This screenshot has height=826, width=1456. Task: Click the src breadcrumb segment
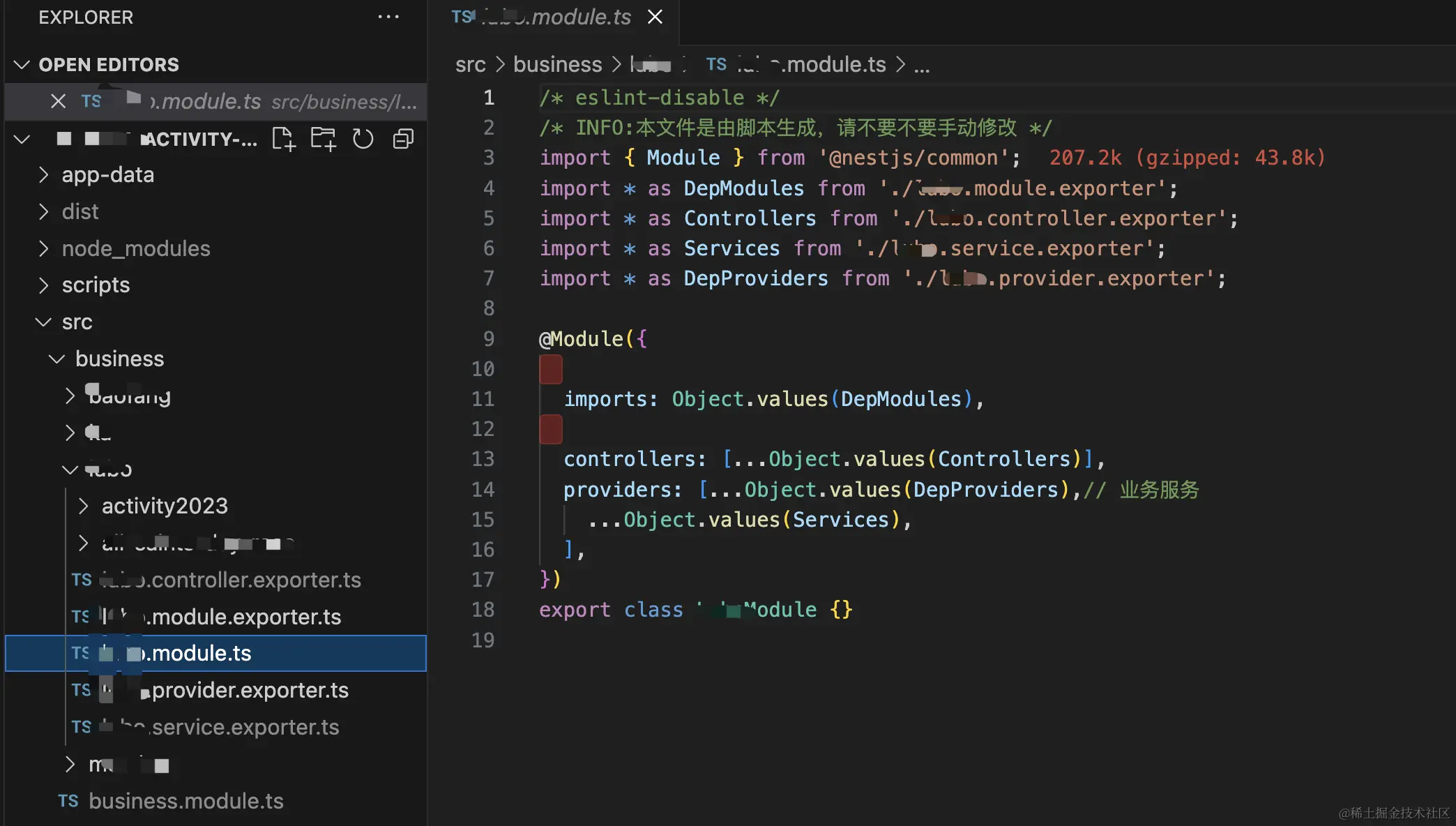point(470,65)
